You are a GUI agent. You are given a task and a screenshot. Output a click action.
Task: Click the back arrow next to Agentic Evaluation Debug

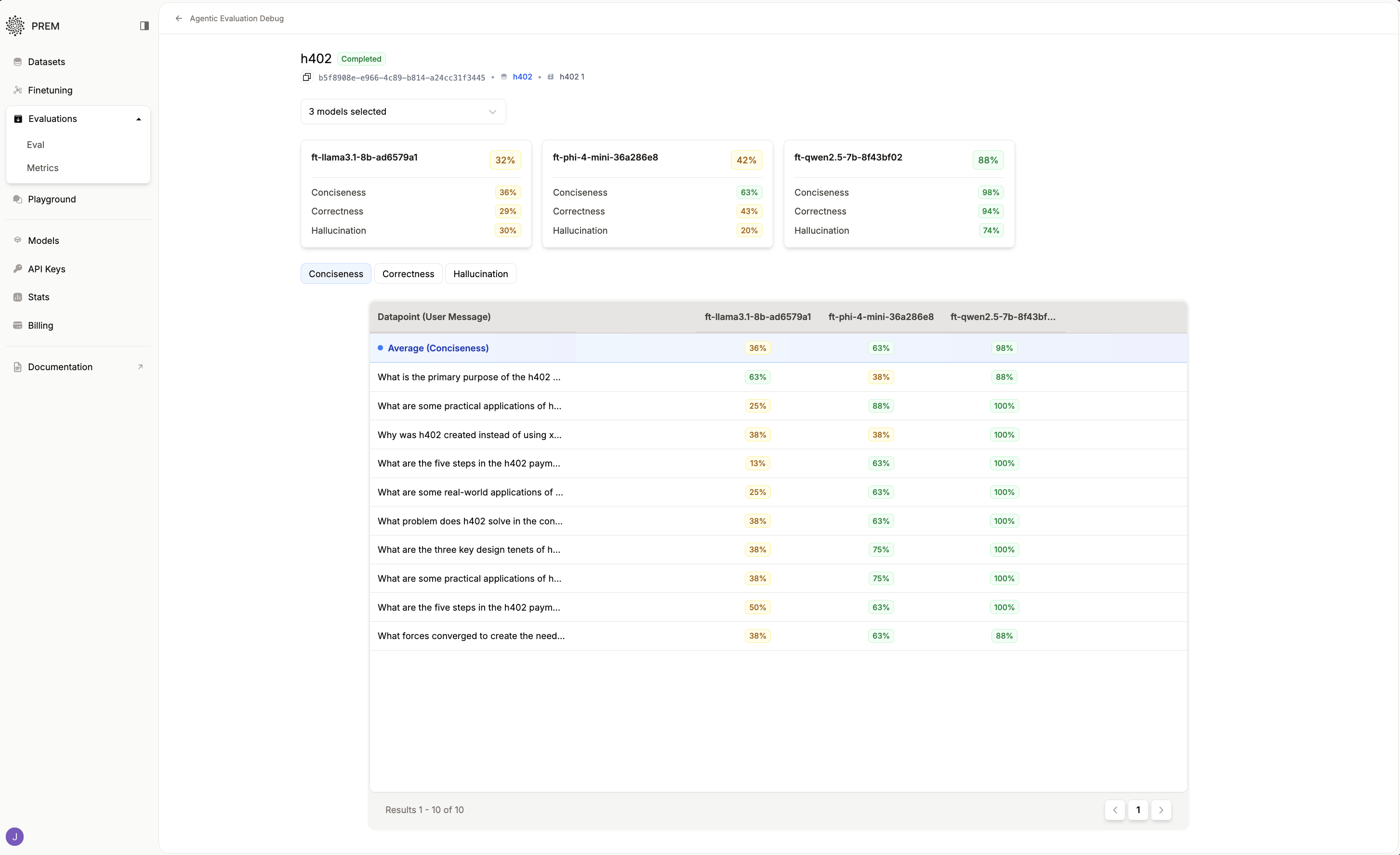coord(179,18)
